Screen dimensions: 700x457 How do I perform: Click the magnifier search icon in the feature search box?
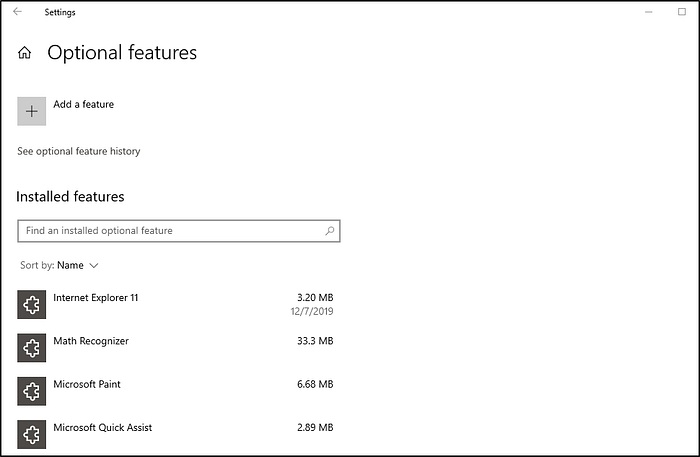[329, 231]
